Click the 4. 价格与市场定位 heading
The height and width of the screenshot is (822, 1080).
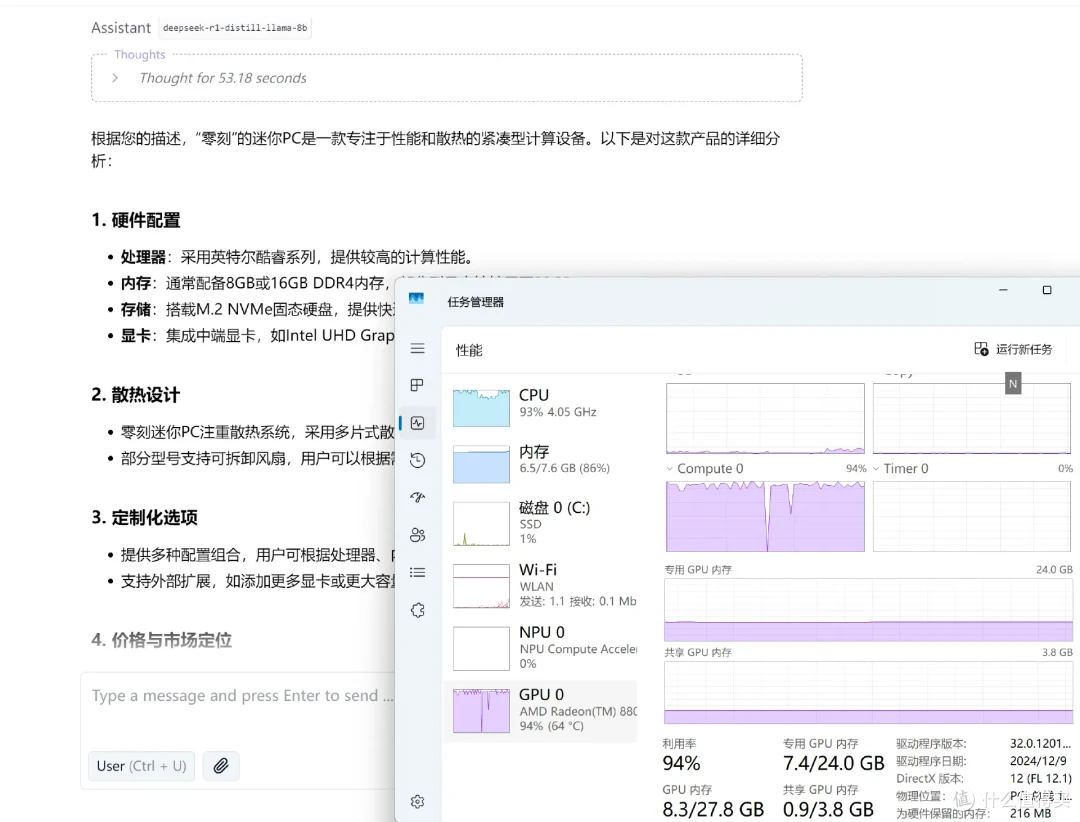click(x=162, y=640)
